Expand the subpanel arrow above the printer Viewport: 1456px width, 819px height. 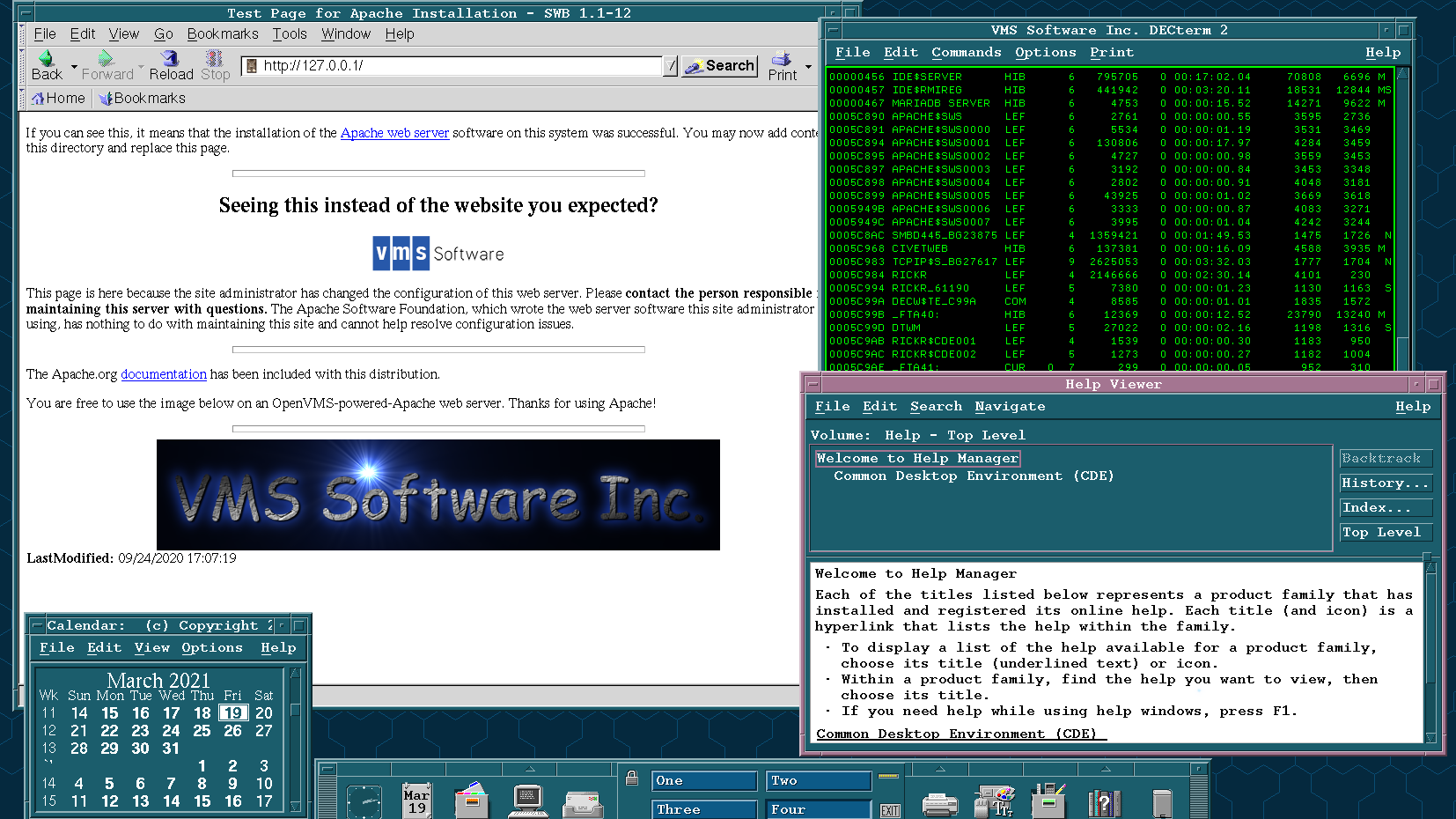click(x=939, y=769)
